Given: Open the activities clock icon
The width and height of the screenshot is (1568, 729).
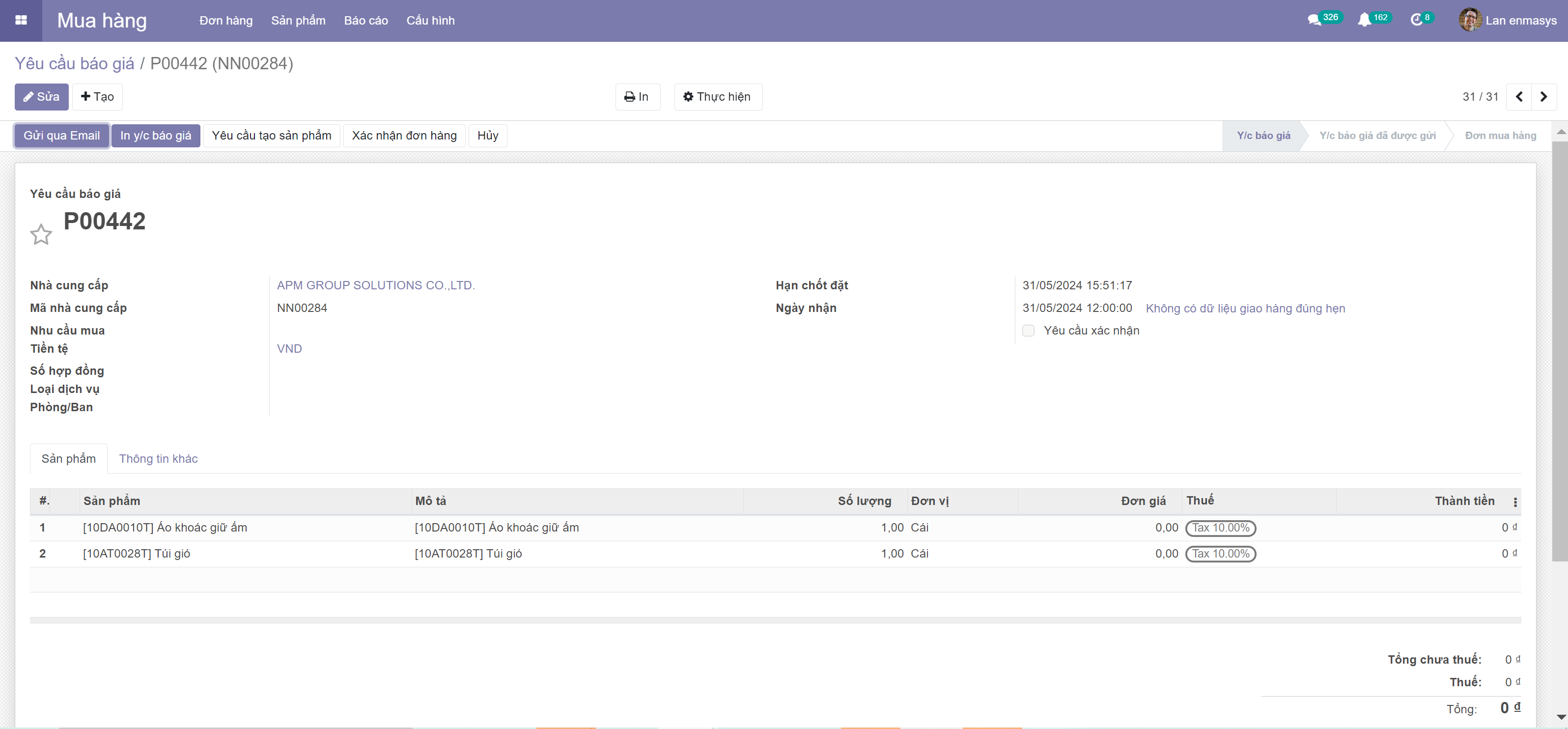Looking at the screenshot, I should [1416, 20].
